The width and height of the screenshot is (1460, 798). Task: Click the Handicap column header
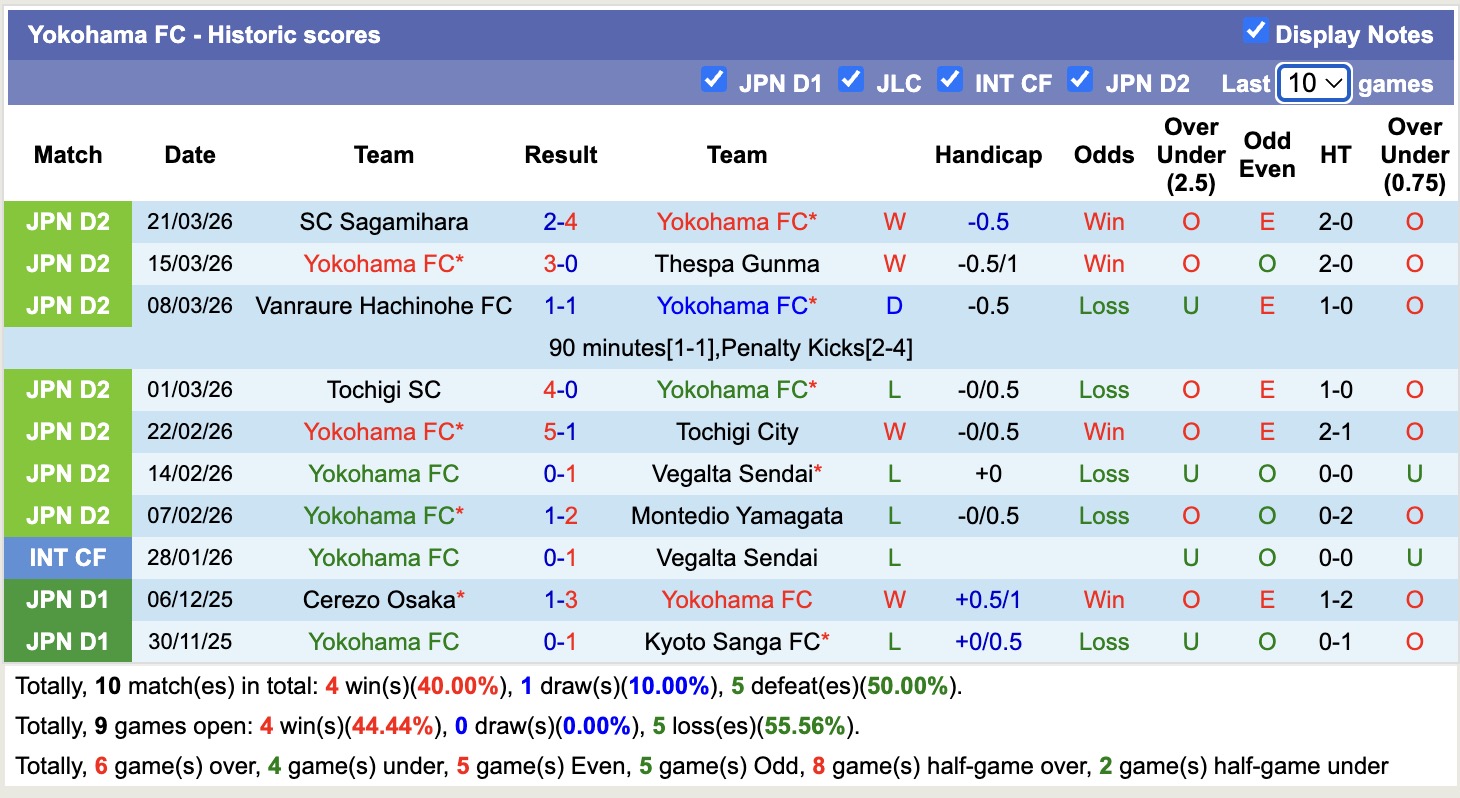988,155
